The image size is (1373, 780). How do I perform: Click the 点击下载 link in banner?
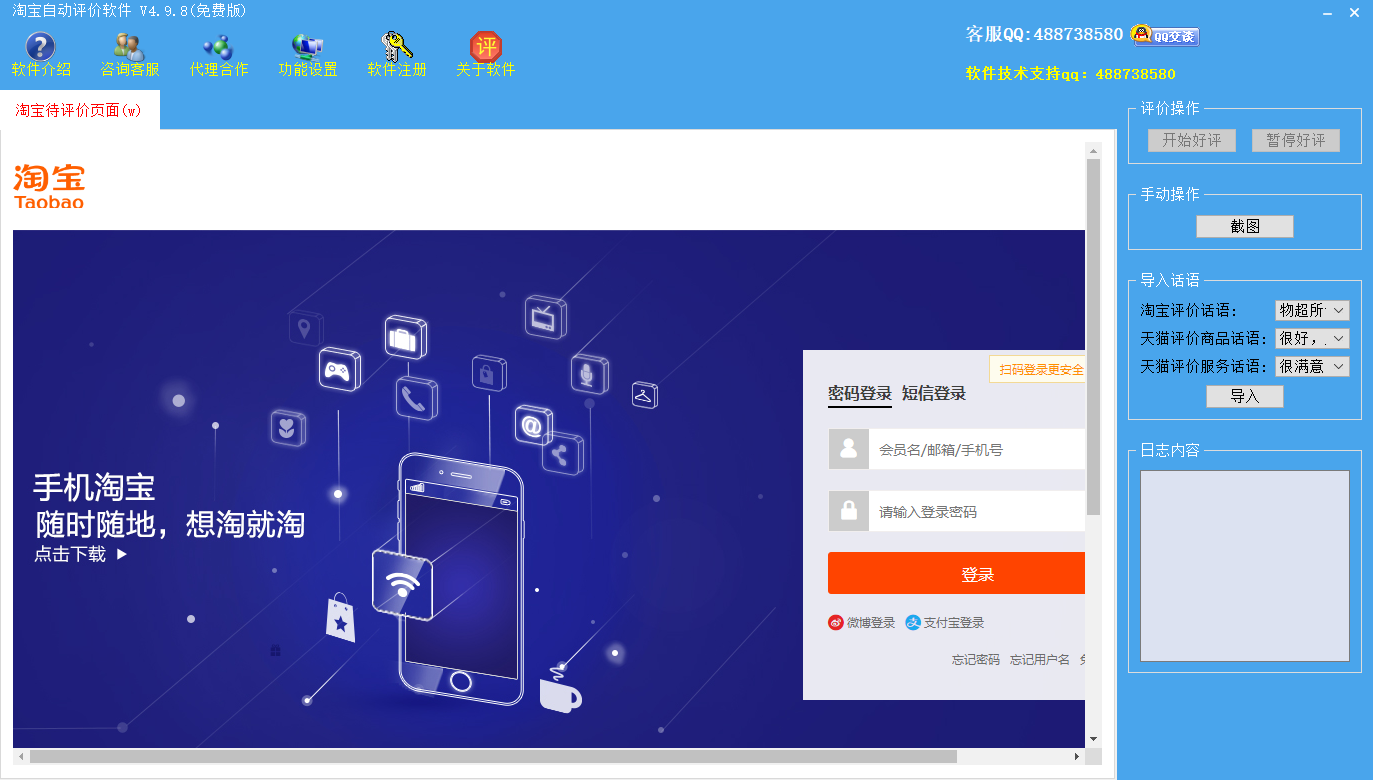click(81, 554)
